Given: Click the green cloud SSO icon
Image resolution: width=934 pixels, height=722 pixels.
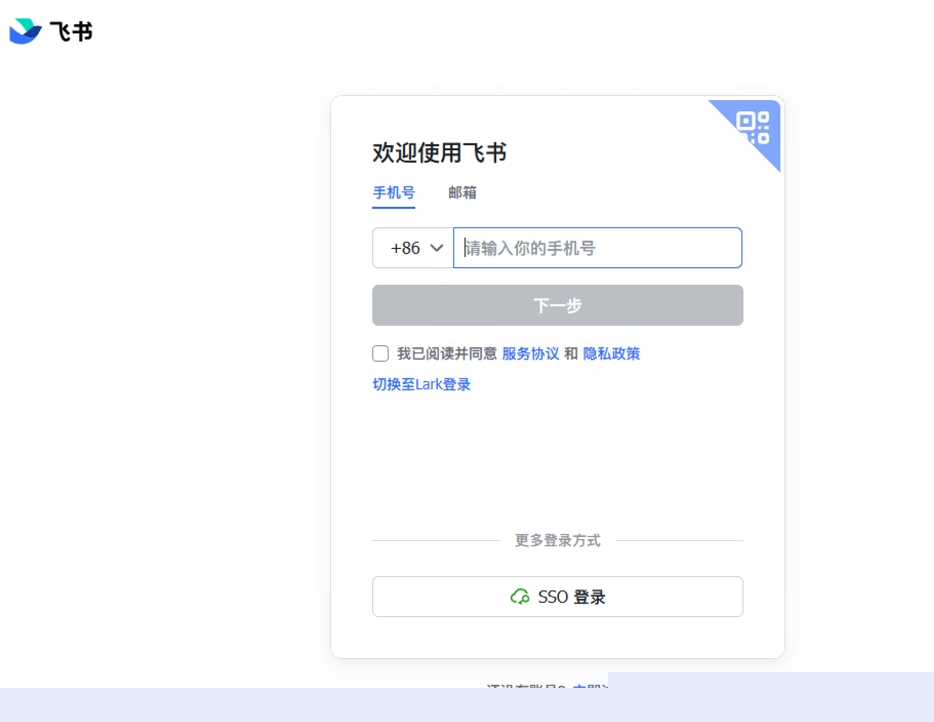Looking at the screenshot, I should tap(521, 596).
